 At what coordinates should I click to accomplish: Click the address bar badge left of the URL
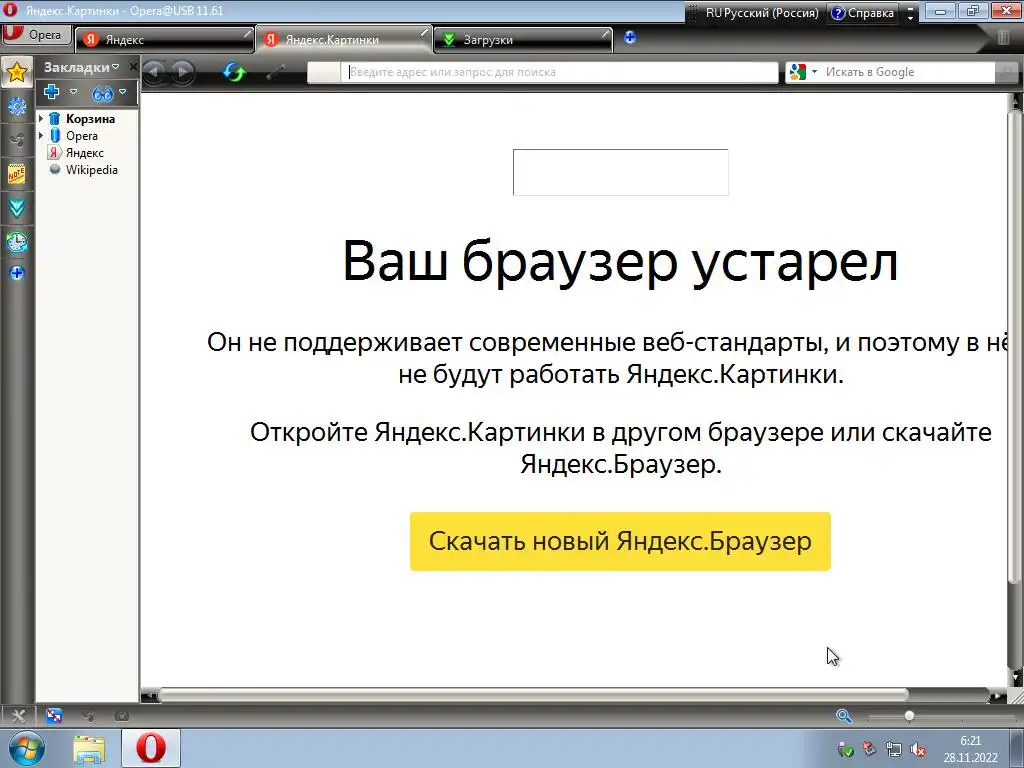coord(324,72)
